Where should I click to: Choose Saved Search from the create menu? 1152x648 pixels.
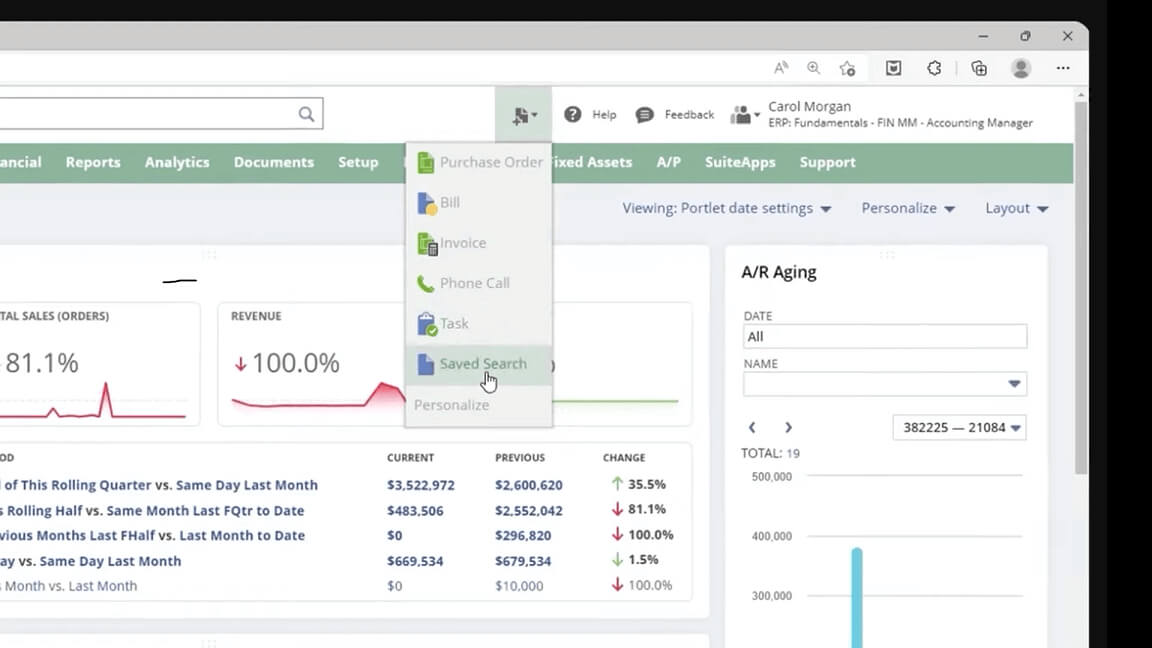483,363
